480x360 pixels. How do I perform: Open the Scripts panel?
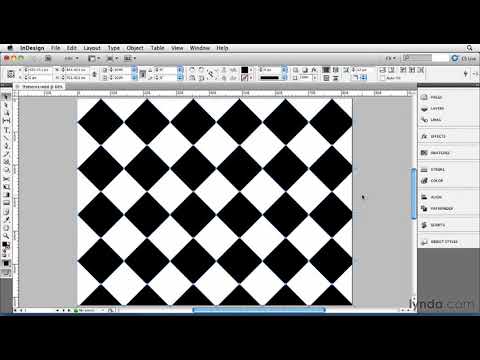433,225
